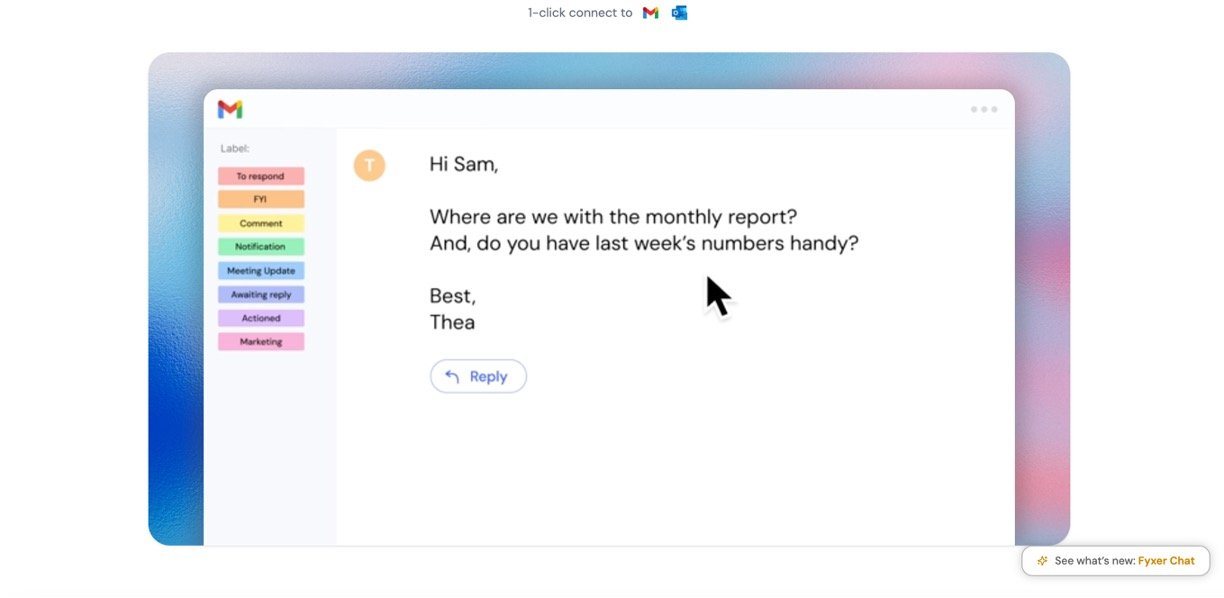Viewport: 1224px width, 598px height.
Task: Click the 'Hi Sam,' greeting line
Action: (463, 164)
